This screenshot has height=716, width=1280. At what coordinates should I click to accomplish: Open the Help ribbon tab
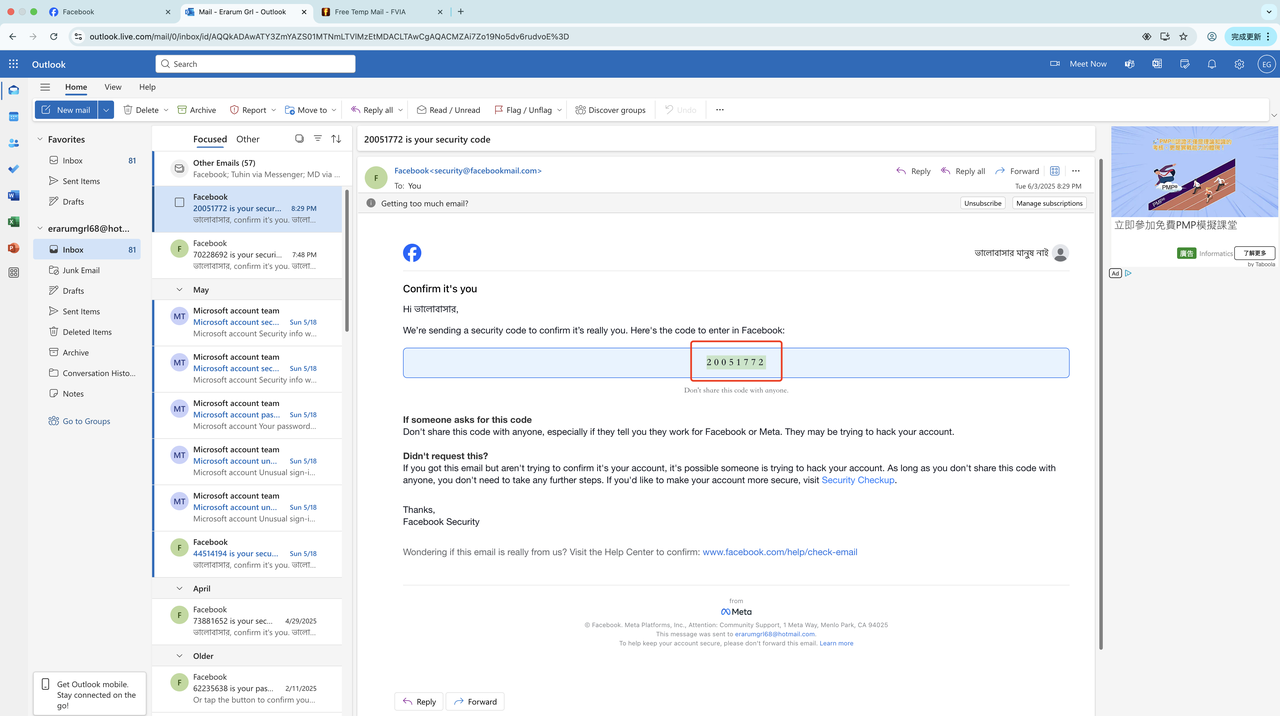pos(147,87)
